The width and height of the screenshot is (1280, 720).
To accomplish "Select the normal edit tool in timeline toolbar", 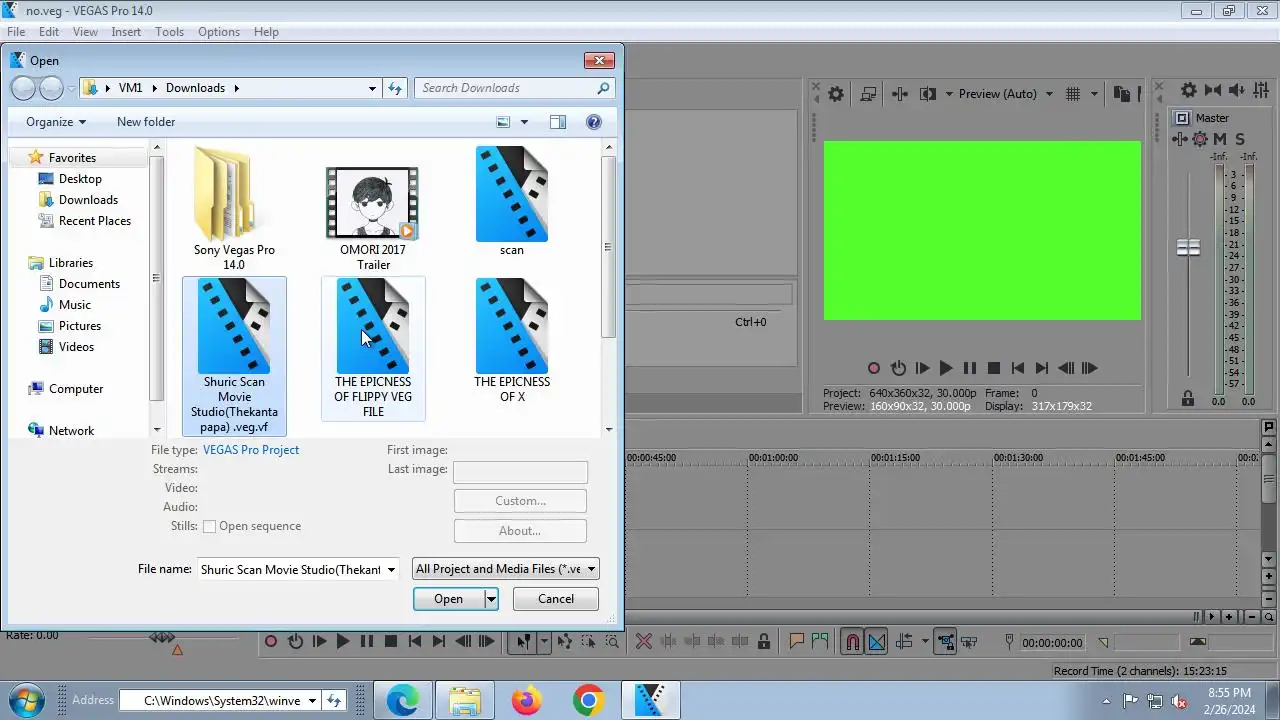I will click(522, 642).
